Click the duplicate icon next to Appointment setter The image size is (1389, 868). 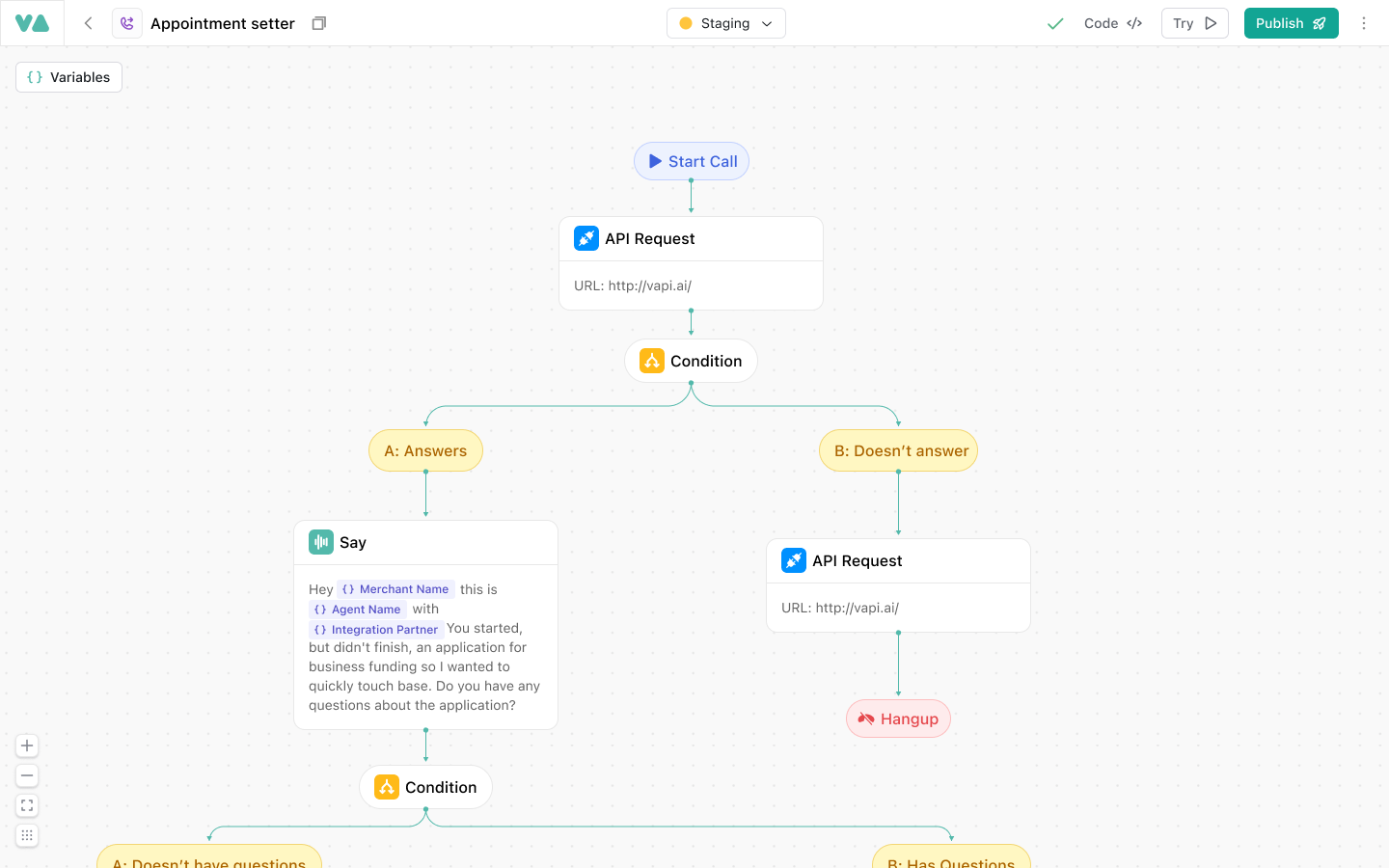(318, 22)
